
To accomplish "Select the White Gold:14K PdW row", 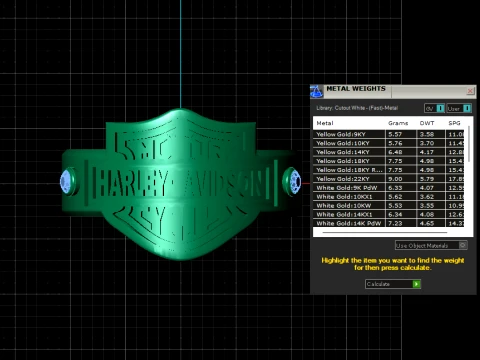I will coord(388,223).
